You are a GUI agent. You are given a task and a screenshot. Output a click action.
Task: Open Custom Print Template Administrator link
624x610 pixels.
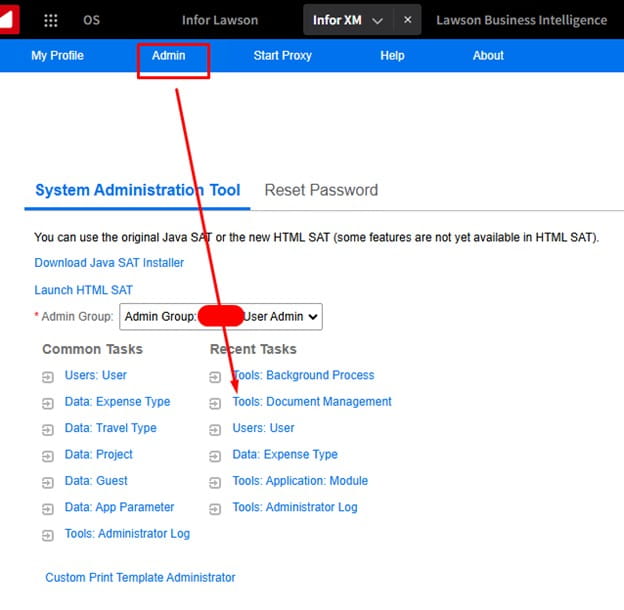(140, 578)
